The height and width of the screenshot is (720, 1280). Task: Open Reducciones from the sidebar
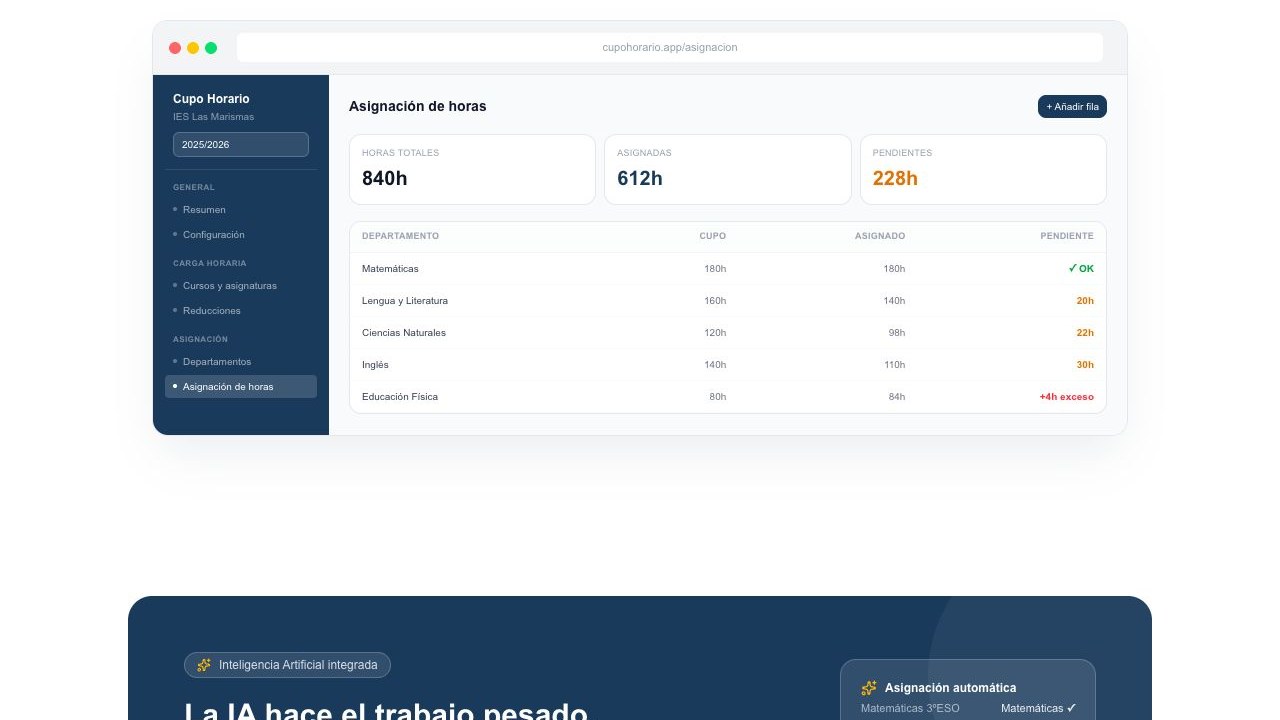tap(211, 310)
